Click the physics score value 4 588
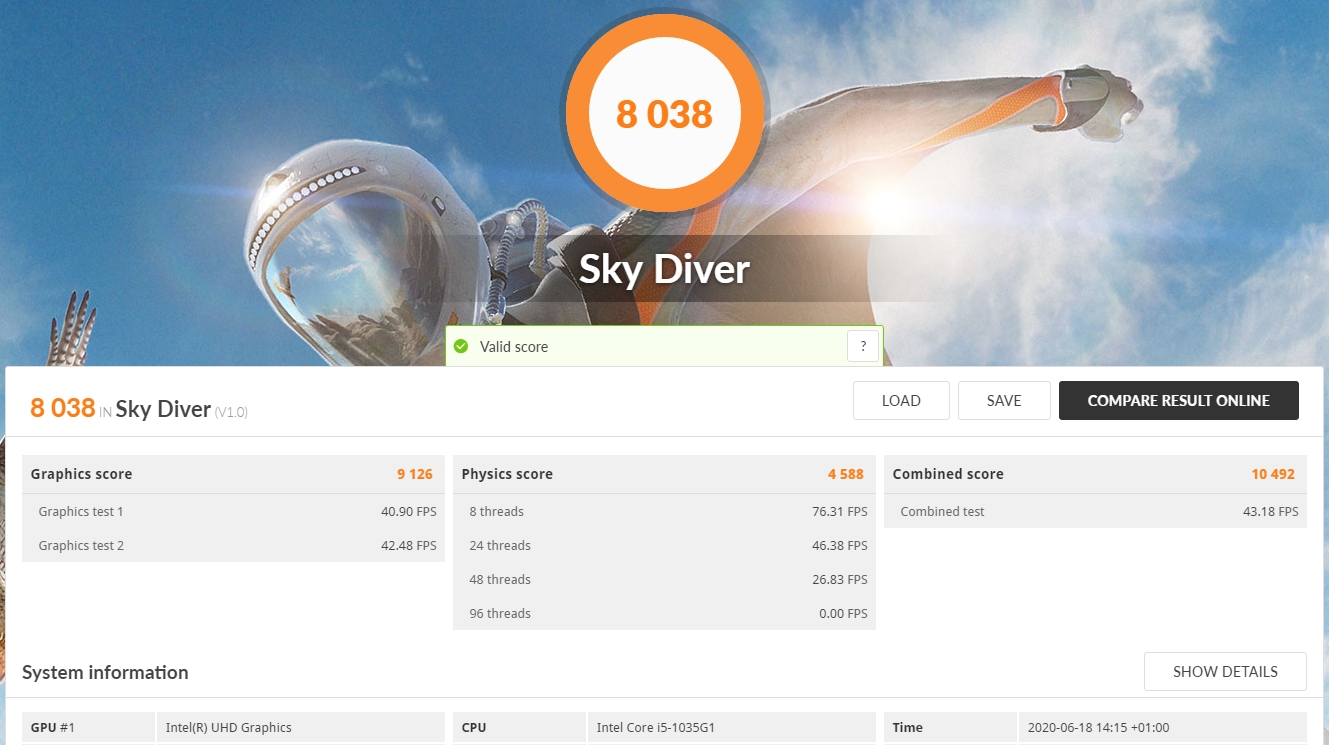 click(x=848, y=474)
